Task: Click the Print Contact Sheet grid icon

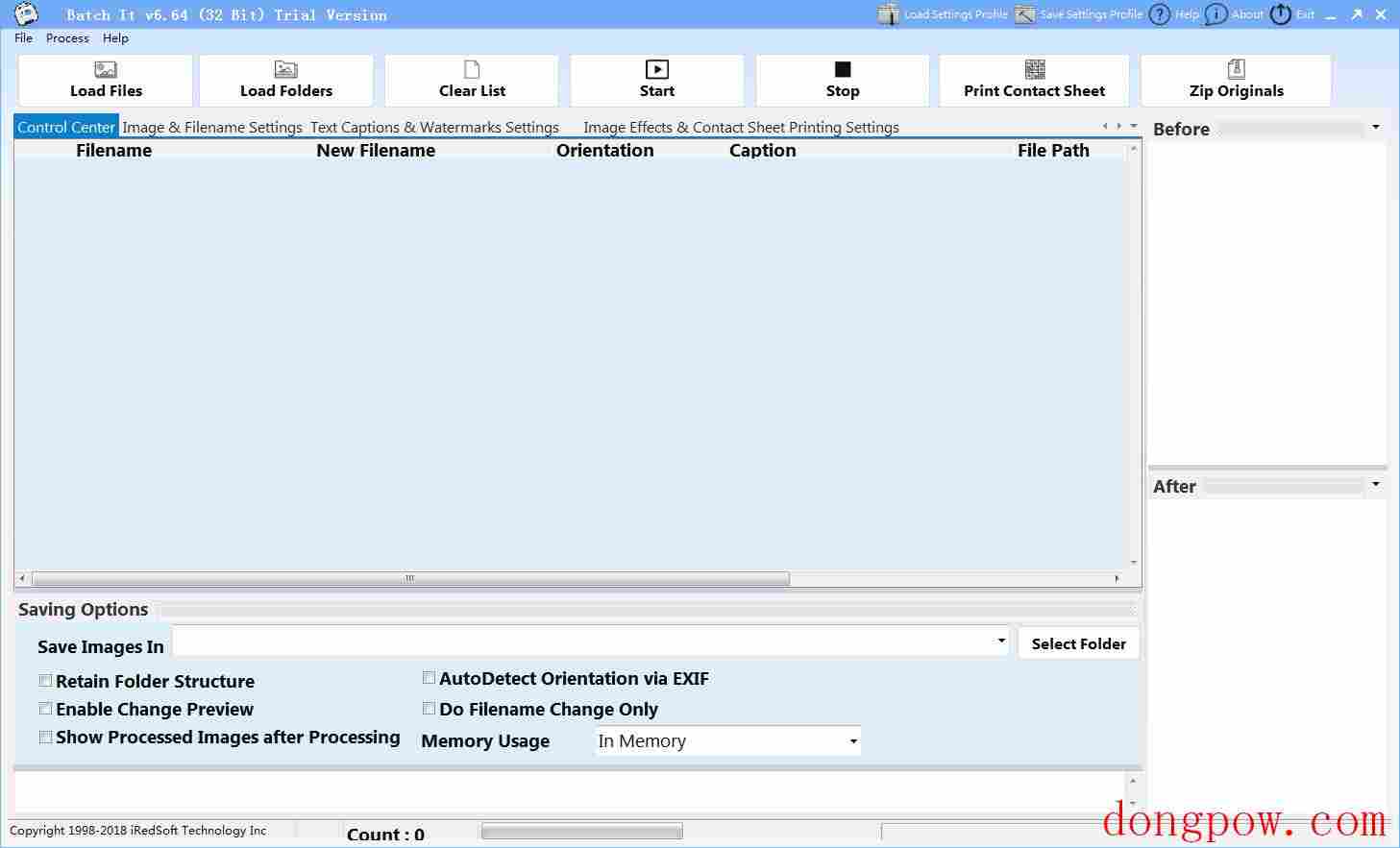Action: click(1035, 69)
